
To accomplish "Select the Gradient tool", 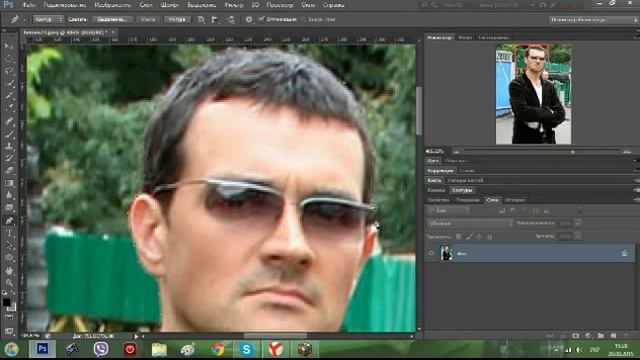I will click(x=9, y=183).
